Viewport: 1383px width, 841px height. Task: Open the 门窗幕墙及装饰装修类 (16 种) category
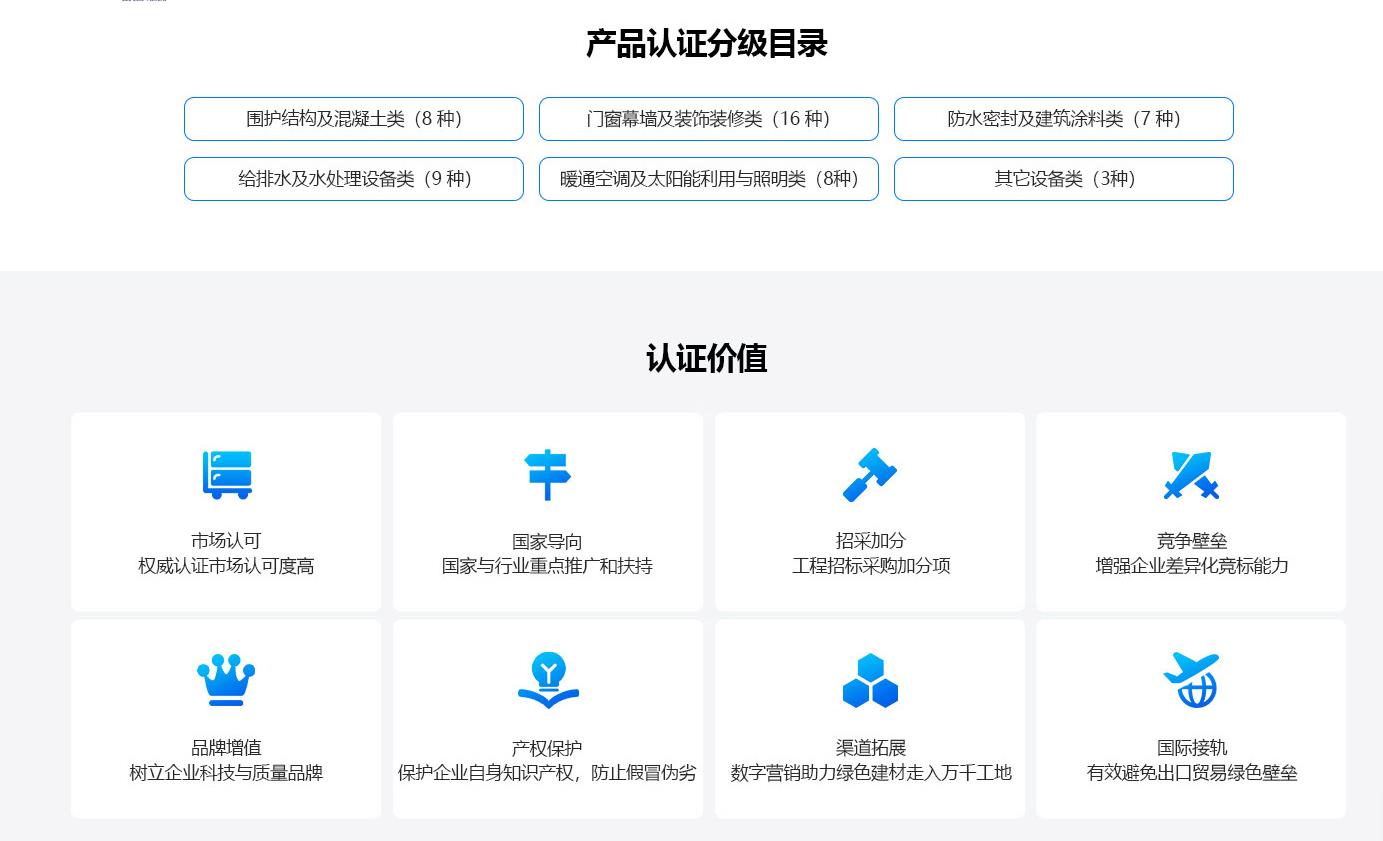click(x=709, y=119)
